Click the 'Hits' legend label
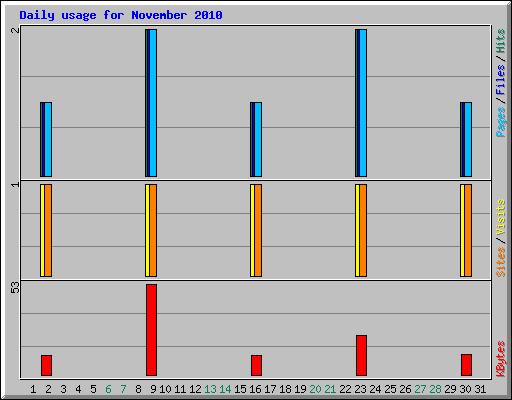This screenshot has width=512, height=400. 501,41
